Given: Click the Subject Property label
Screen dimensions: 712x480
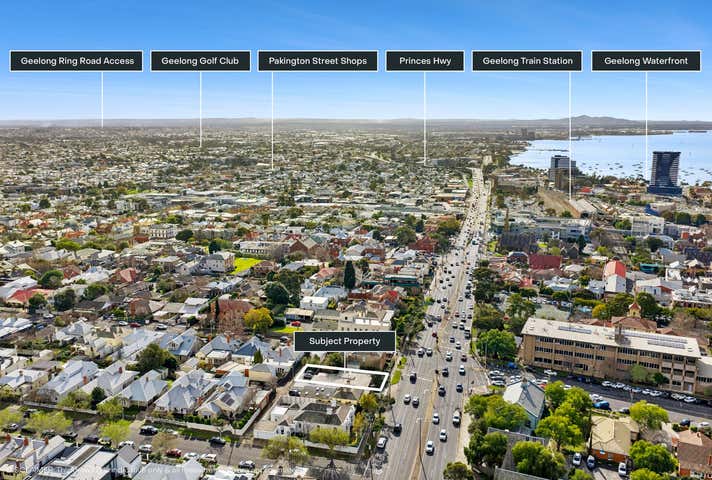Looking at the screenshot, I should pyautogui.click(x=344, y=341).
